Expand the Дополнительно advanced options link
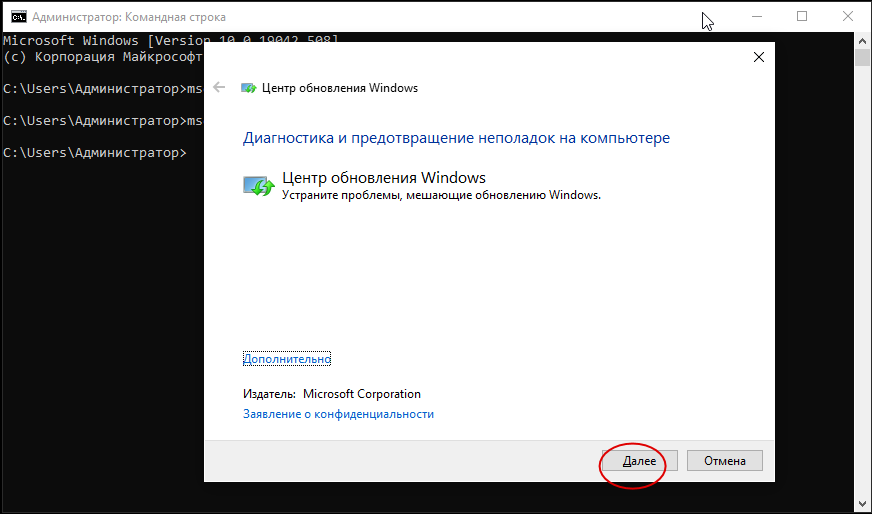This screenshot has height=514, width=872. click(x=286, y=359)
